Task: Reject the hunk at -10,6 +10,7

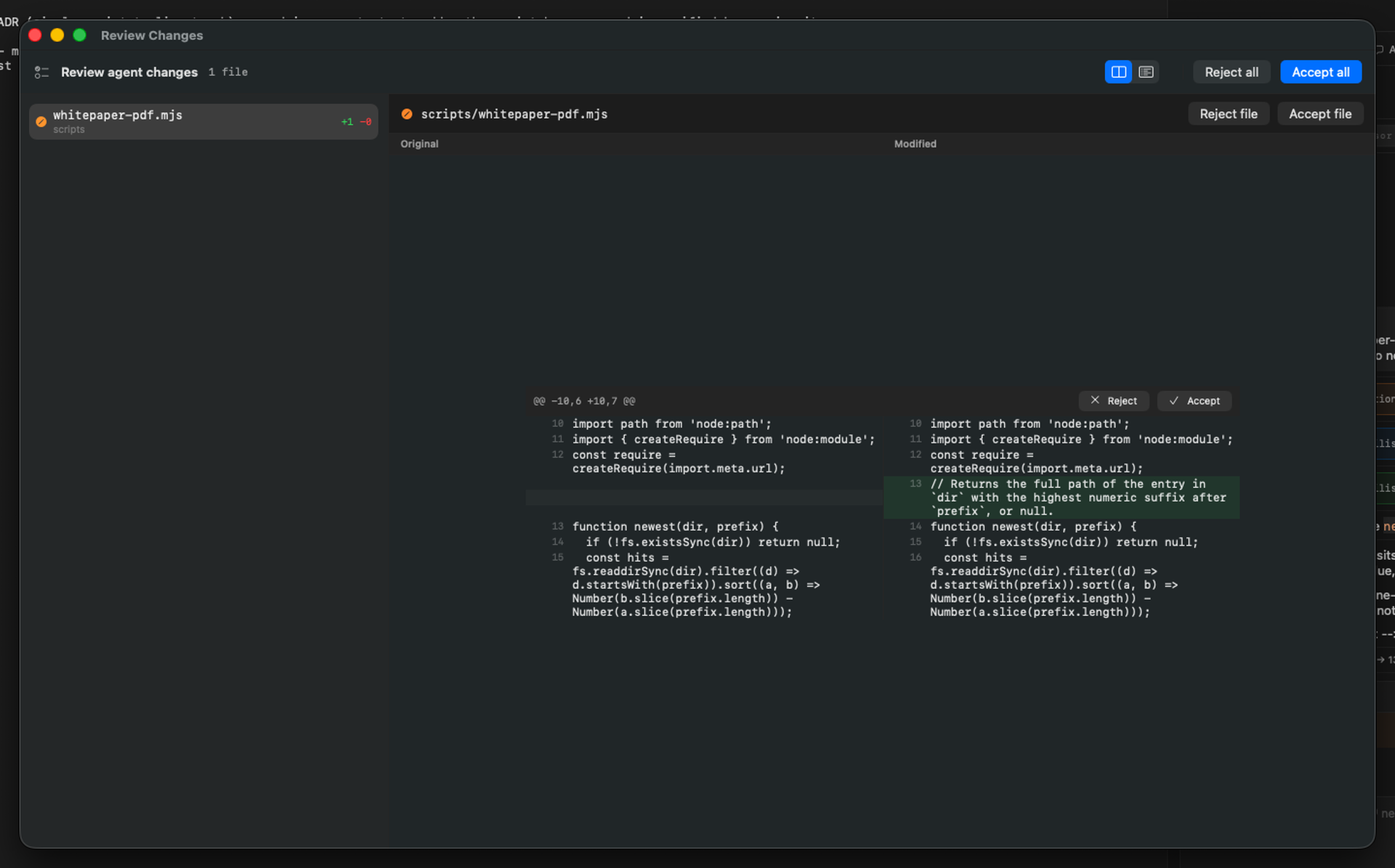Action: click(x=1113, y=401)
